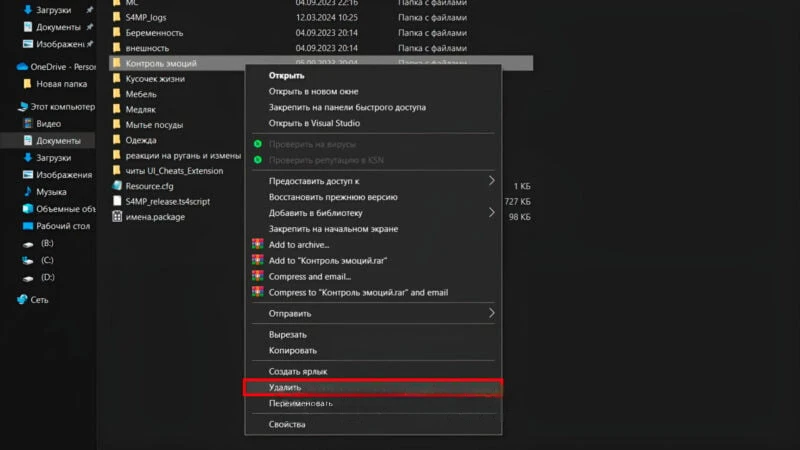This screenshot has width=800, height=450.
Task: Expand the Предоставить доступ к submenu arrow
Action: click(491, 181)
